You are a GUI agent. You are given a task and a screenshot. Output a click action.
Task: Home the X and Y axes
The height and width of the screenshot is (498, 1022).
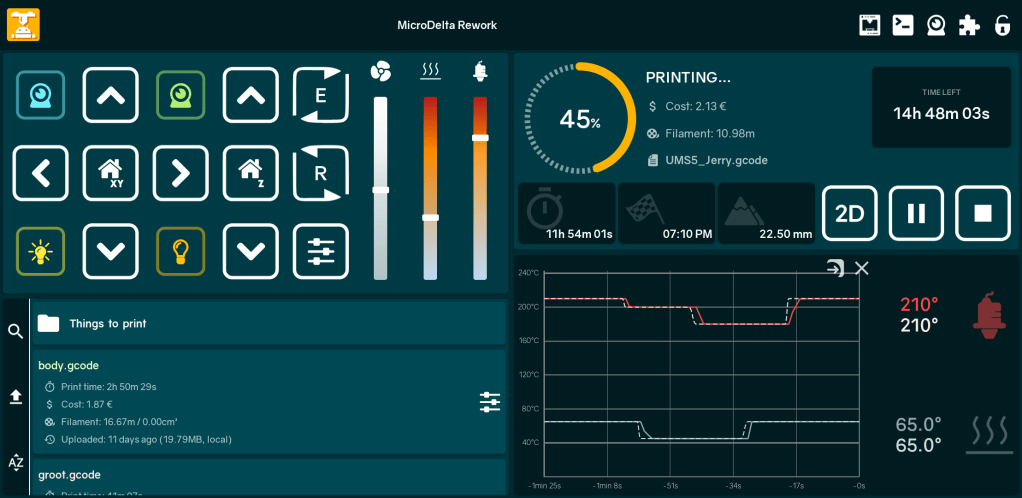click(110, 173)
